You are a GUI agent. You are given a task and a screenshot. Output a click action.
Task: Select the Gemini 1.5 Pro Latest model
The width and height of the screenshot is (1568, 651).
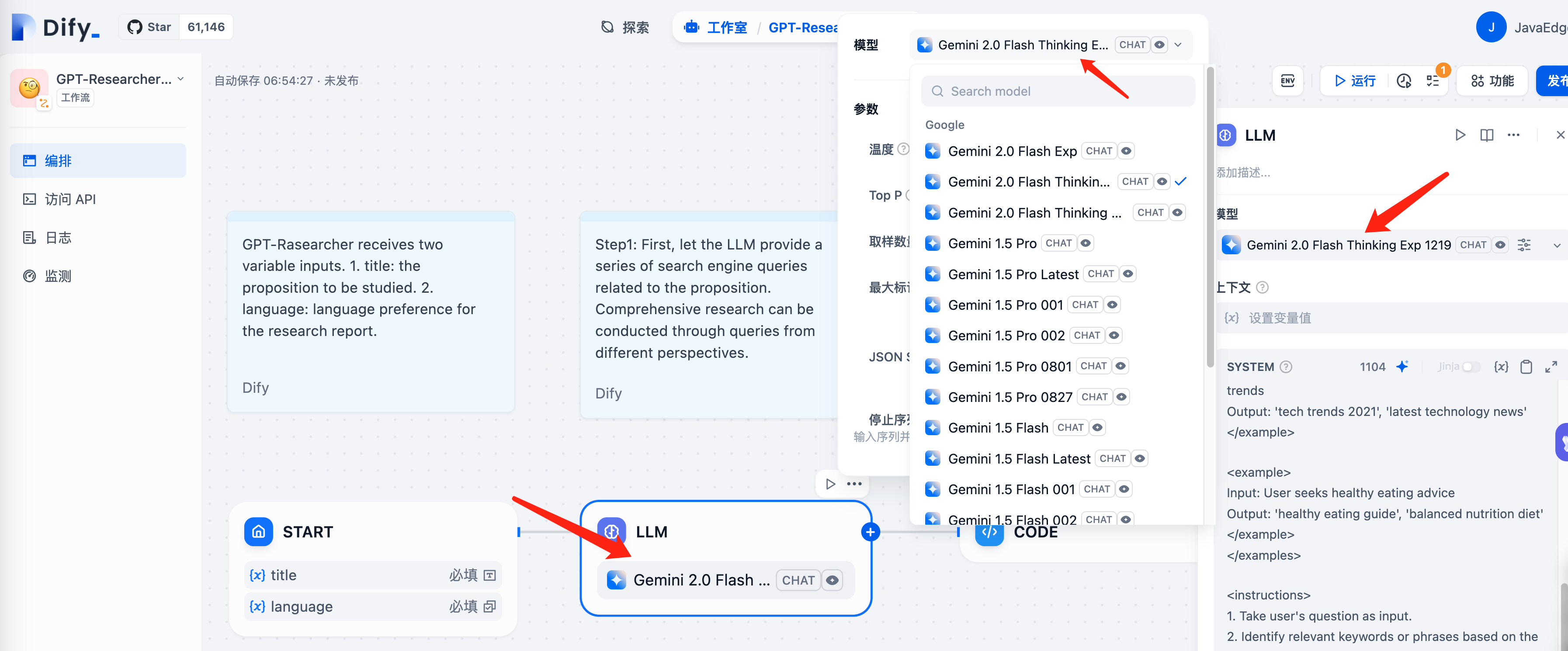1057,274
